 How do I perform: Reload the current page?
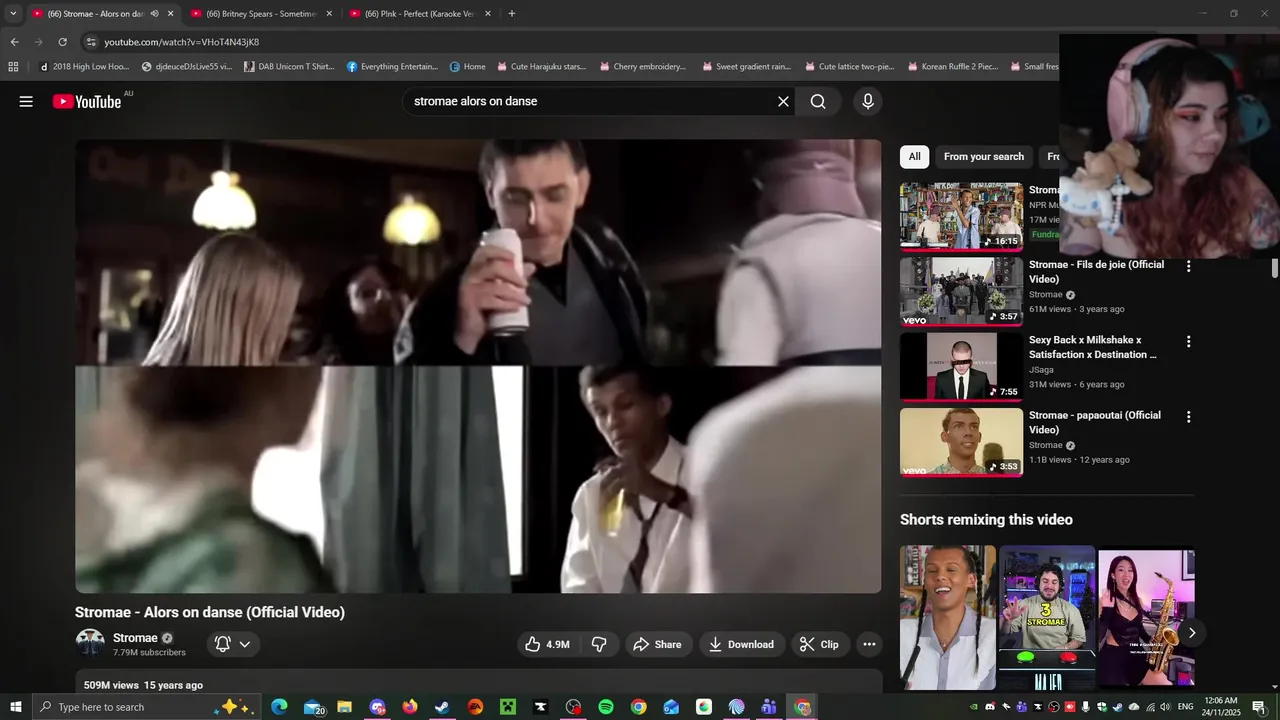click(x=62, y=42)
